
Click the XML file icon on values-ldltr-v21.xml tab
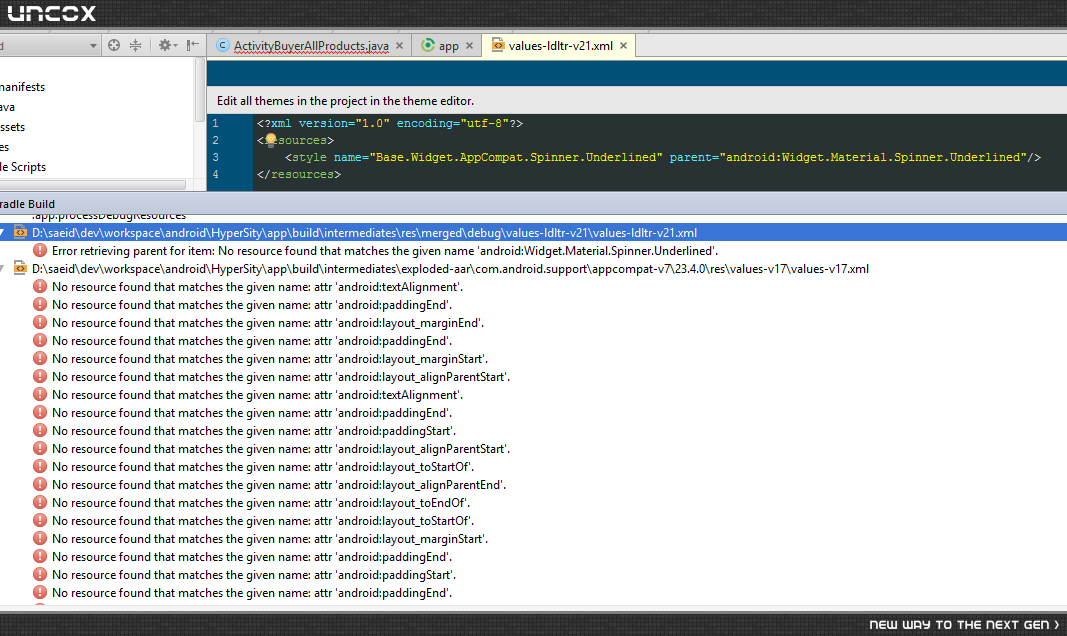click(x=498, y=46)
